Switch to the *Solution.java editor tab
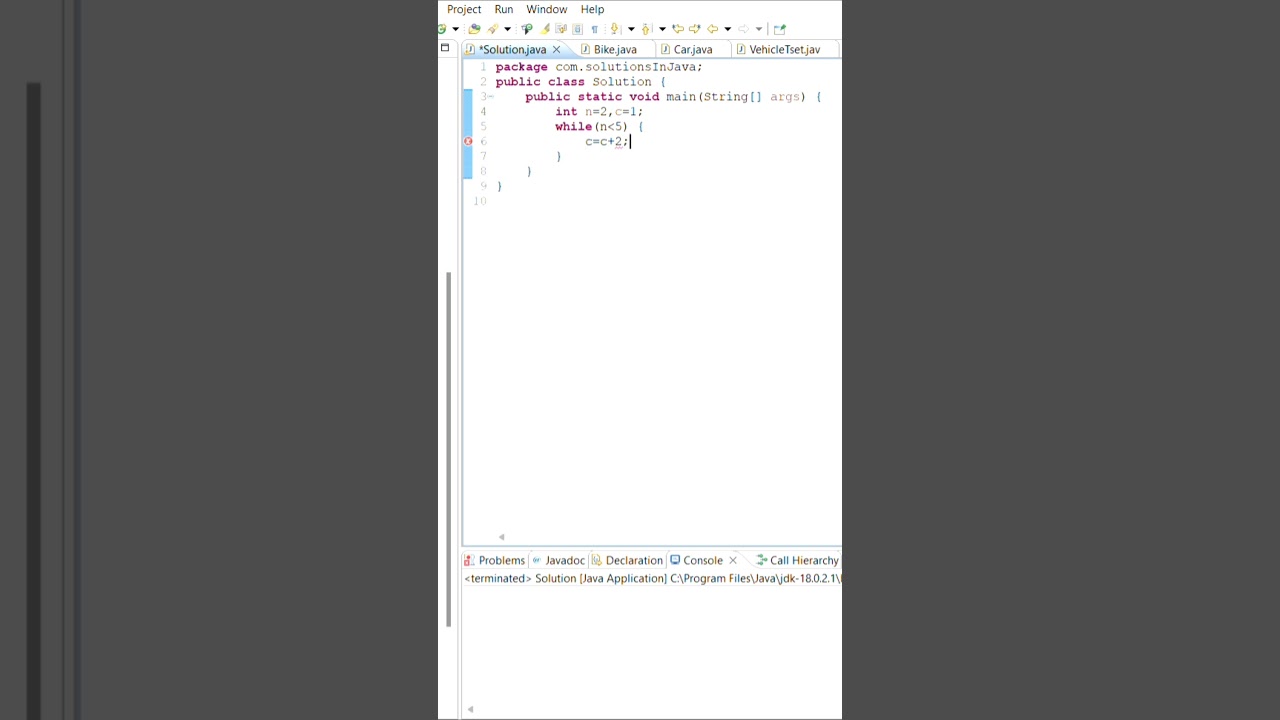This screenshot has width=1280, height=720. tap(512, 49)
